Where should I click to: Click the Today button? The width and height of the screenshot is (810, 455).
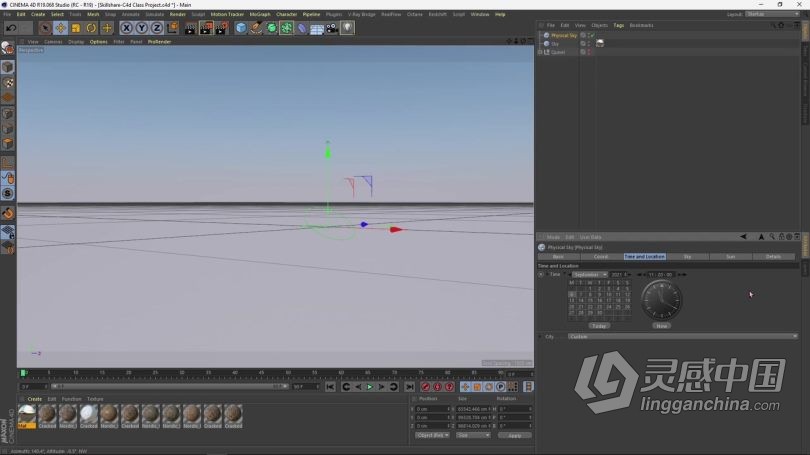(599, 326)
